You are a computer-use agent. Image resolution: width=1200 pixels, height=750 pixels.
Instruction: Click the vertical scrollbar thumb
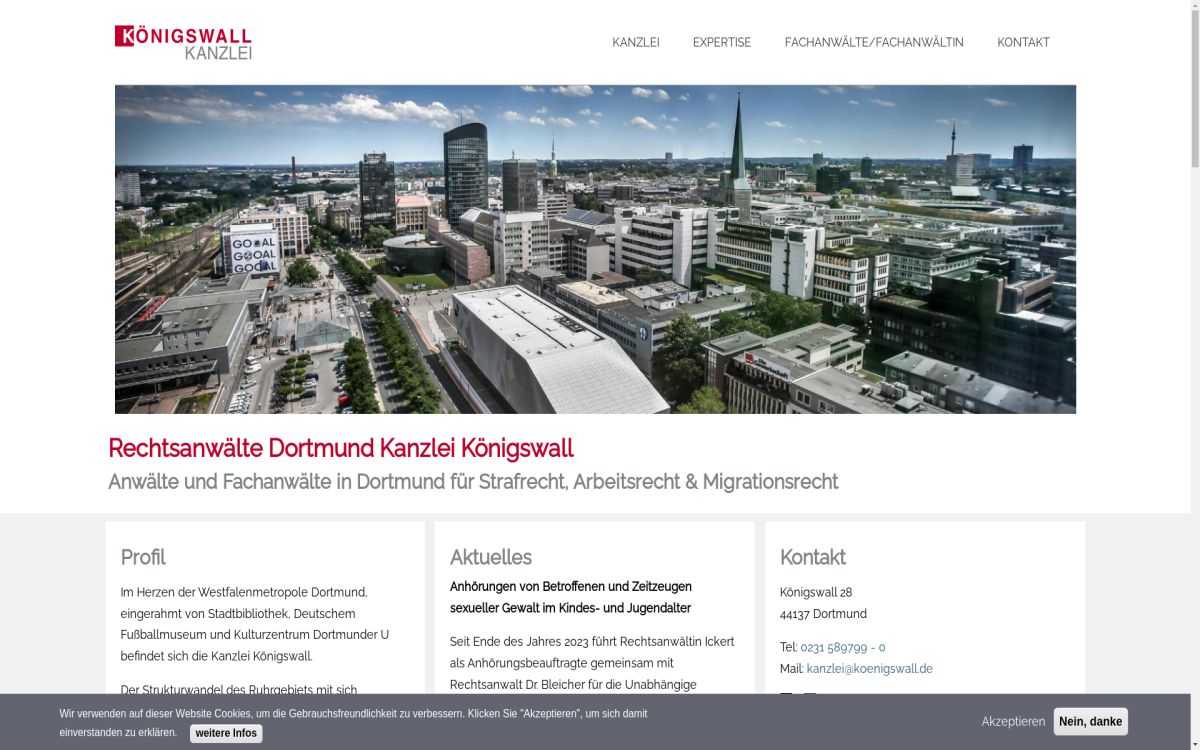click(1193, 90)
